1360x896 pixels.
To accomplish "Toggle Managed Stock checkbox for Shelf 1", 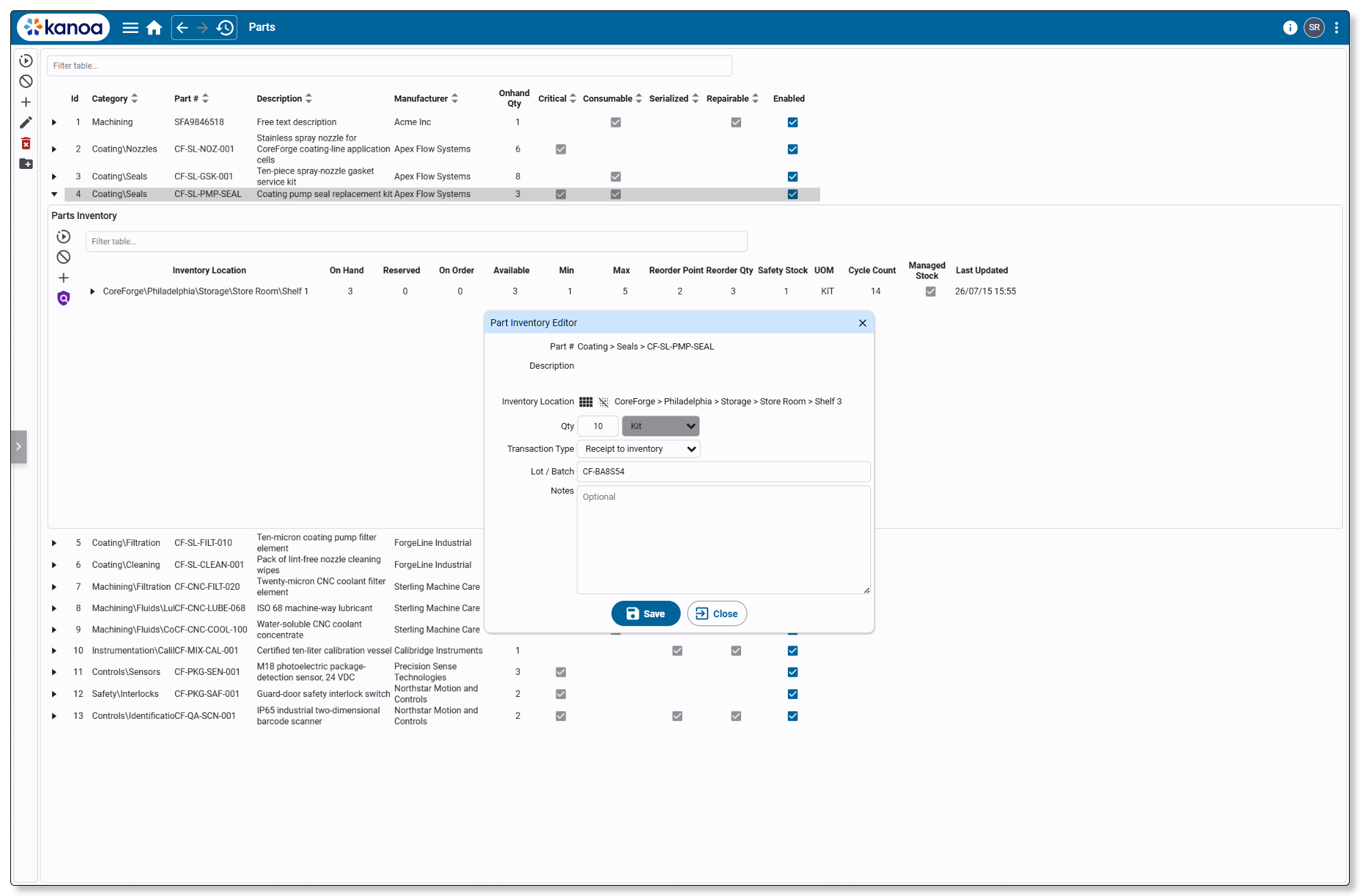I will pos(931,291).
